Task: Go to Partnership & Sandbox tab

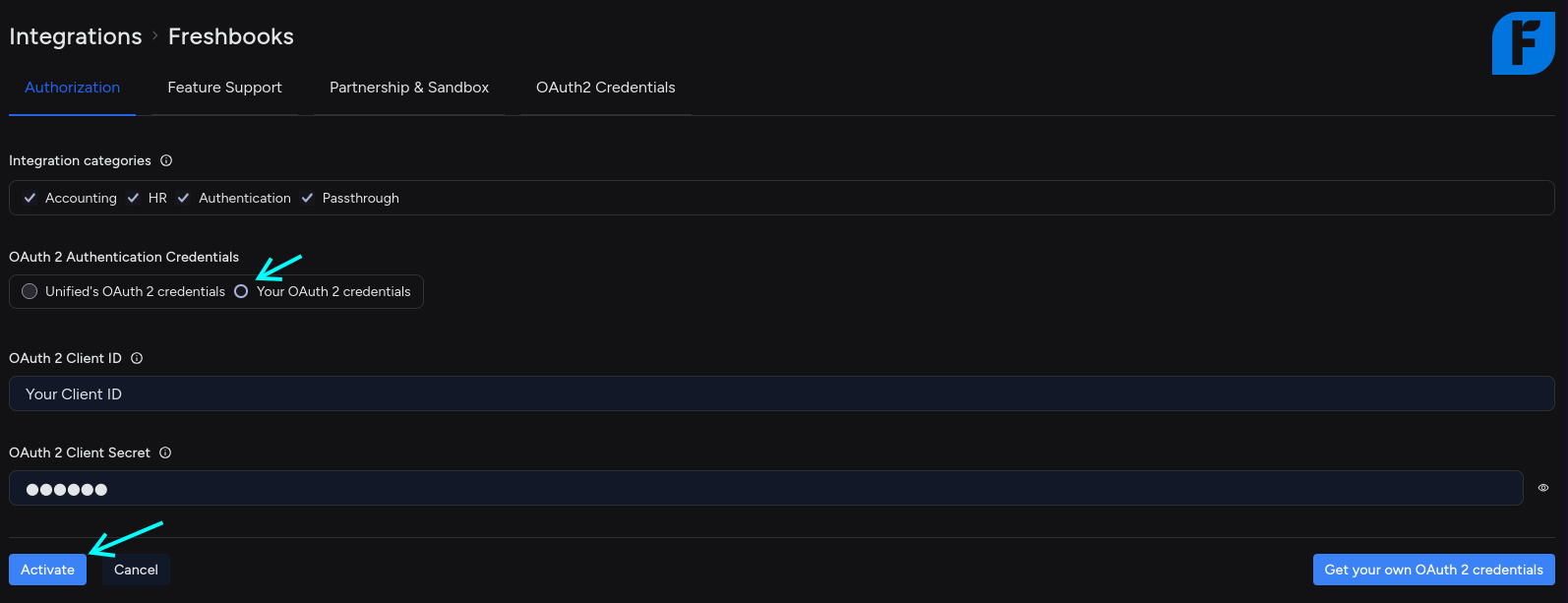Action: click(409, 88)
